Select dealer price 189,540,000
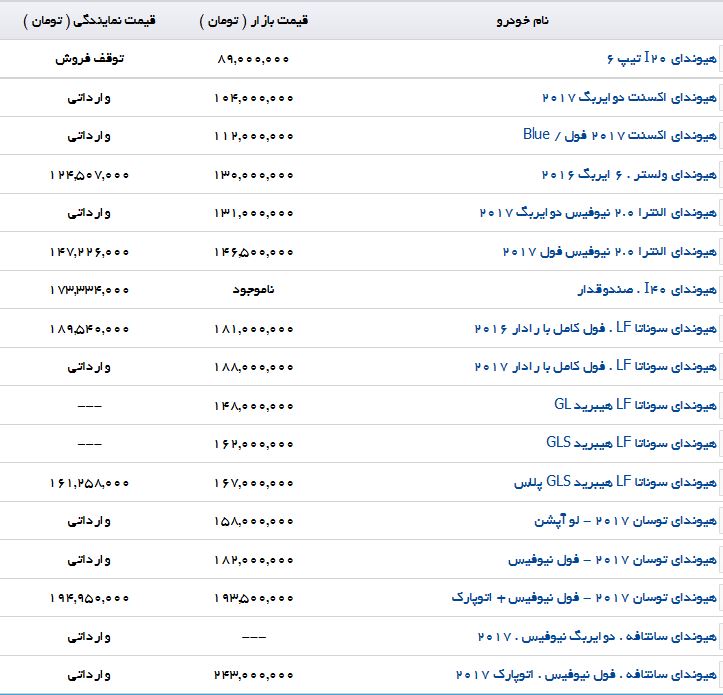This screenshot has width=723, height=695. pyautogui.click(x=89, y=329)
